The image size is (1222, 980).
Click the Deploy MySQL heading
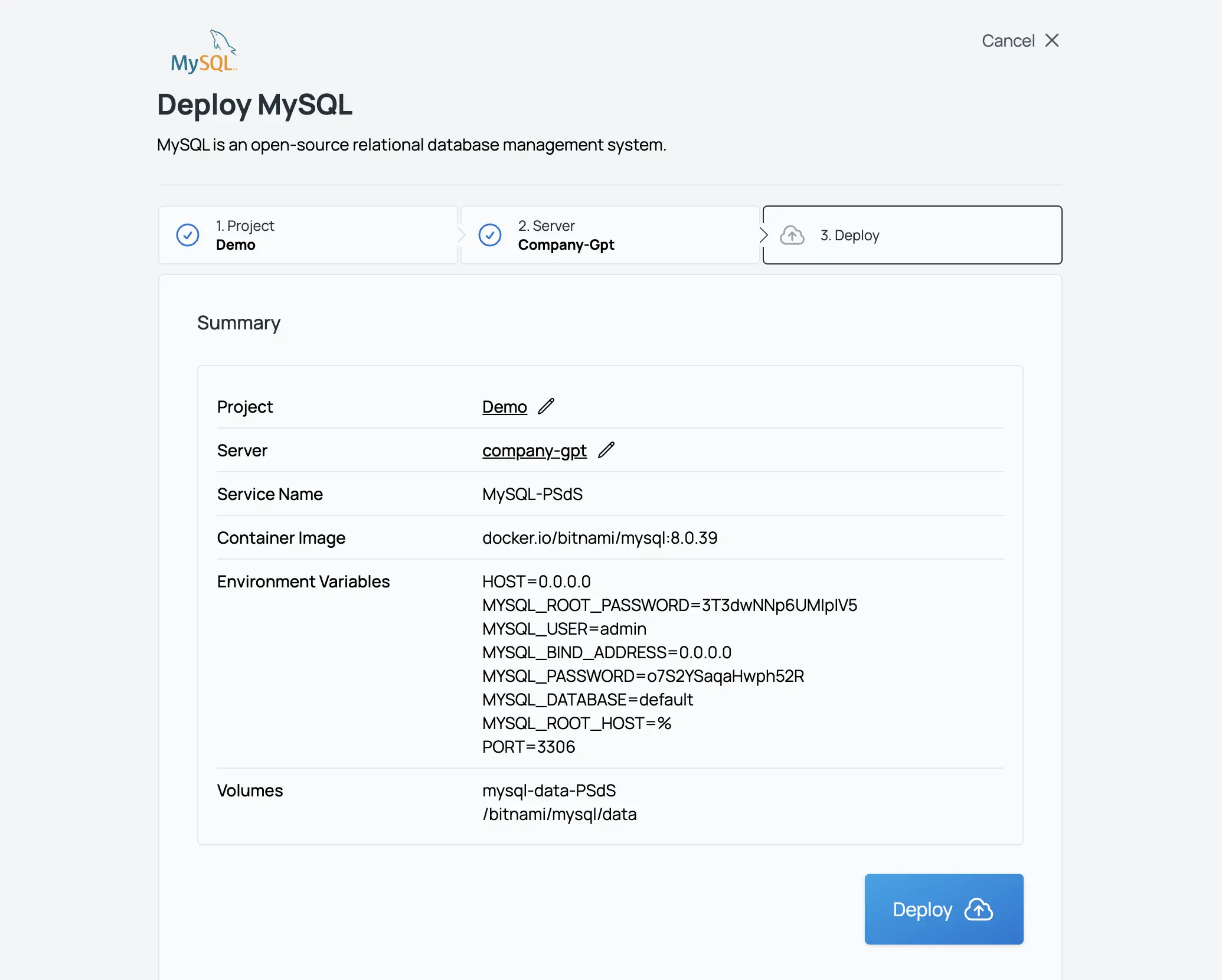click(254, 105)
